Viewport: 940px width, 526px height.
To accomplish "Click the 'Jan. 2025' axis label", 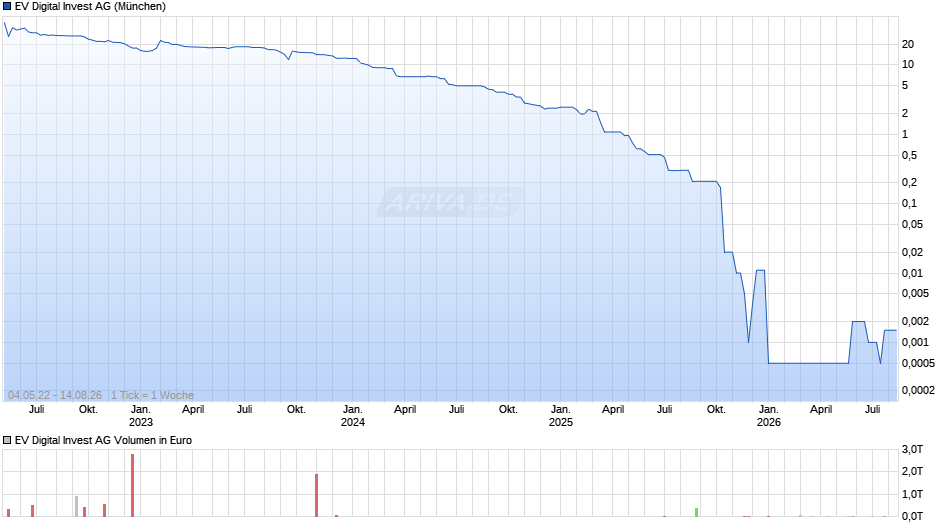I will pyautogui.click(x=561, y=416).
